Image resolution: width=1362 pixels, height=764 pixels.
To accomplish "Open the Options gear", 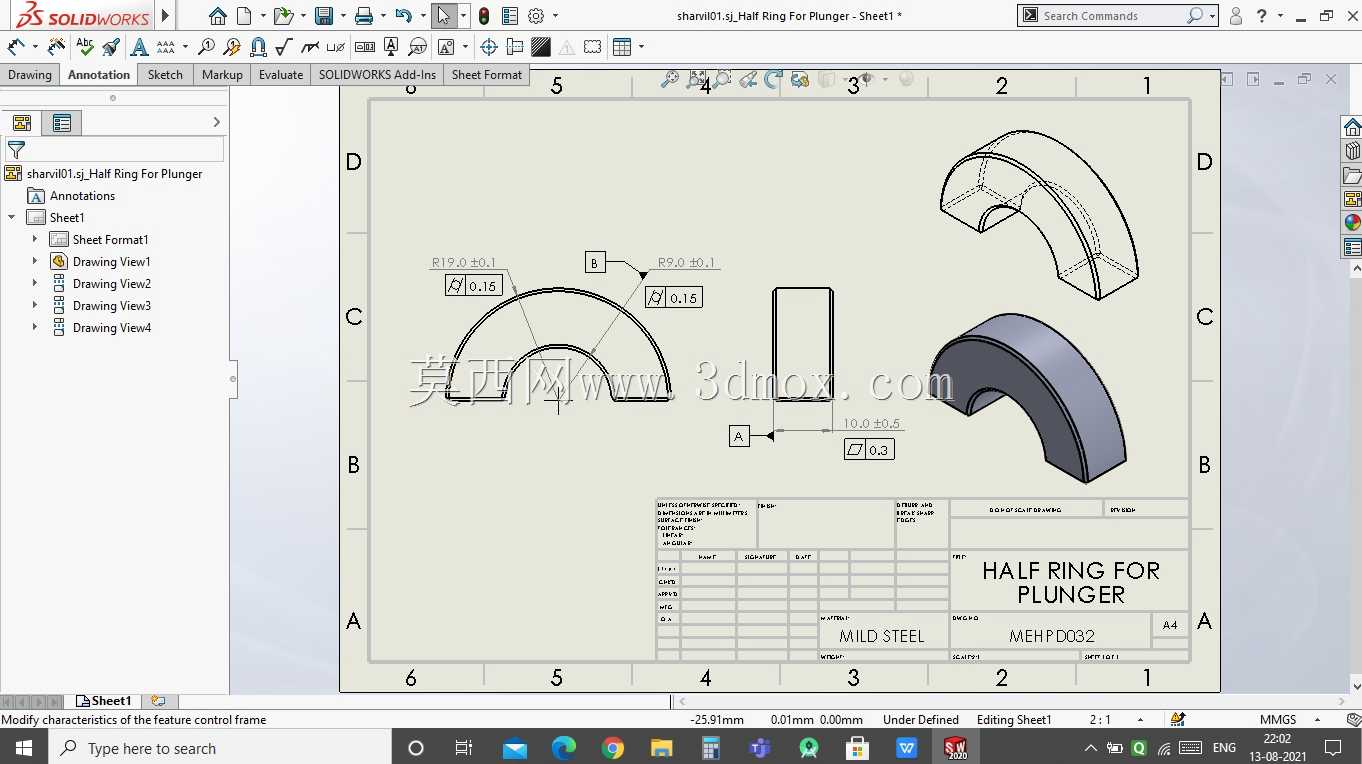I will tap(536, 15).
